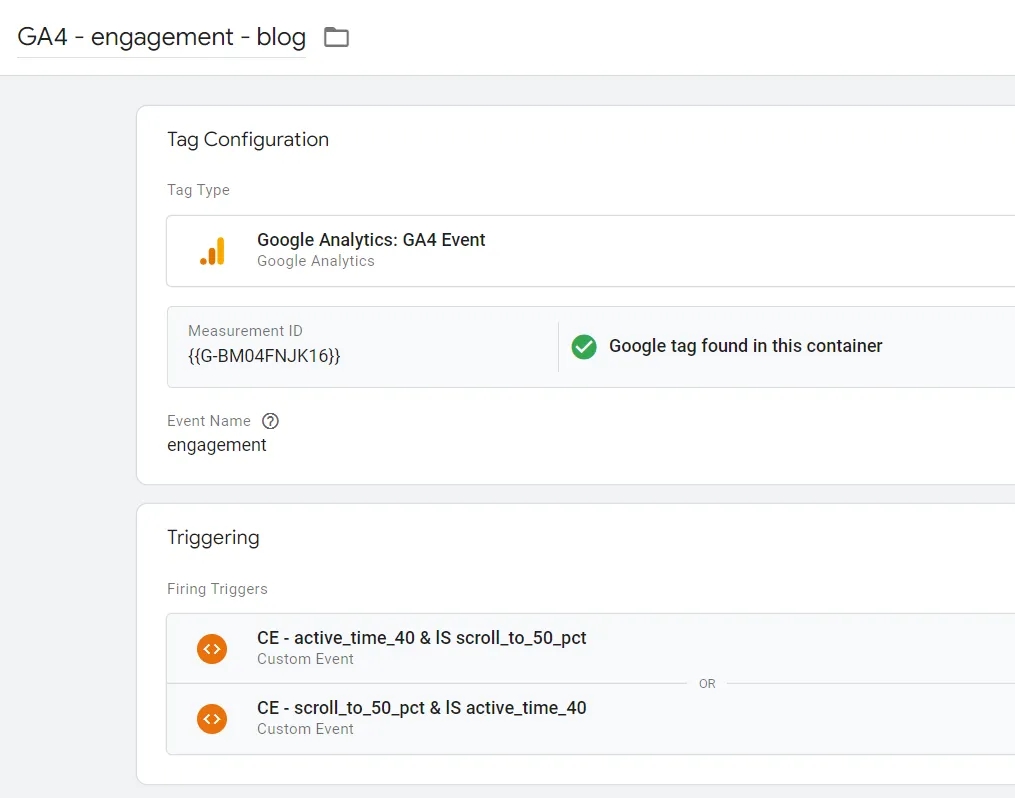The image size is (1015, 798).
Task: Open the folder icon beside the tag name
Action: point(336,37)
